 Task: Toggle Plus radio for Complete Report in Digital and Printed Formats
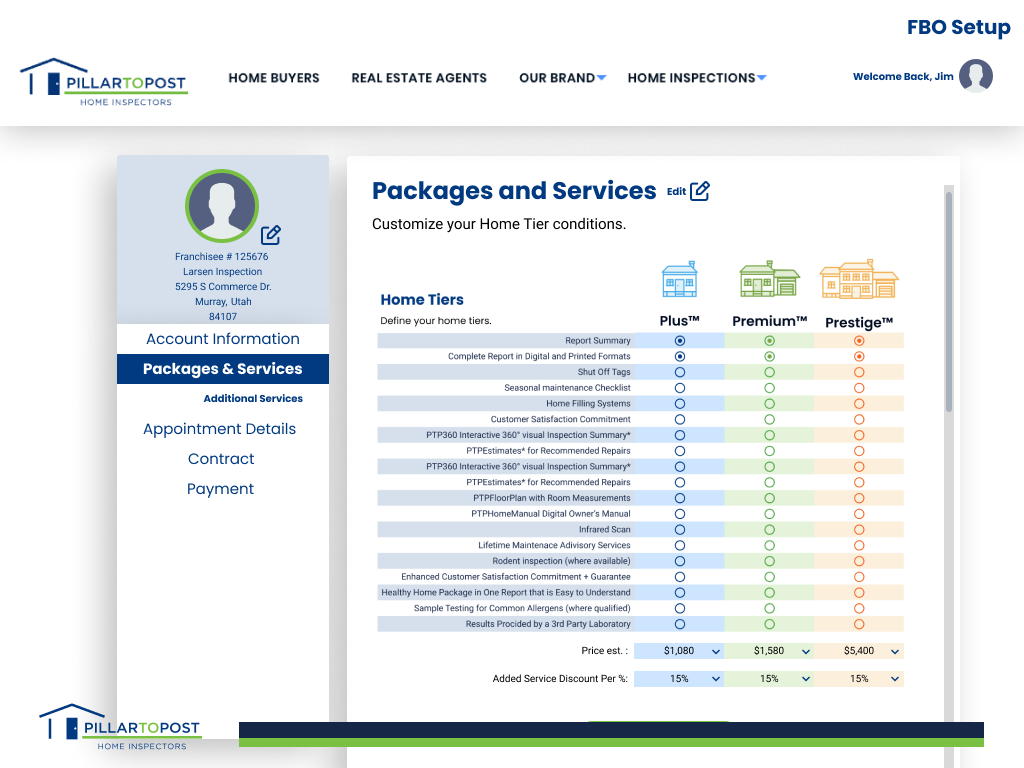pyautogui.click(x=680, y=357)
